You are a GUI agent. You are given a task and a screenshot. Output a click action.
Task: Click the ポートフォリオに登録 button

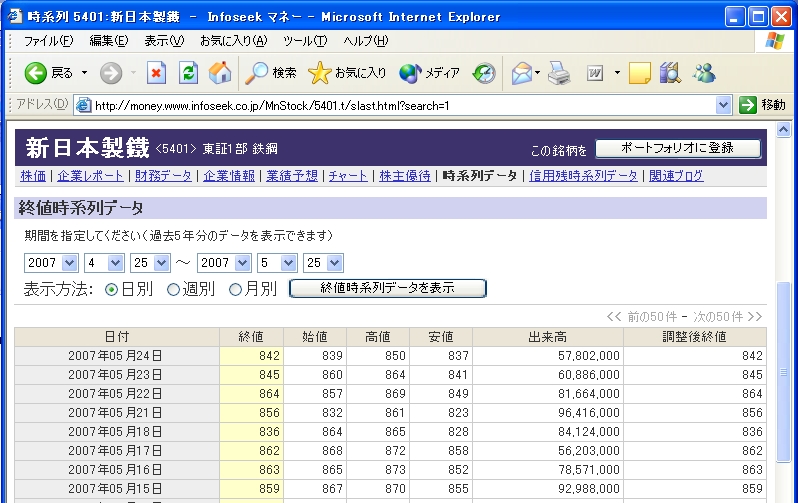pos(678,148)
